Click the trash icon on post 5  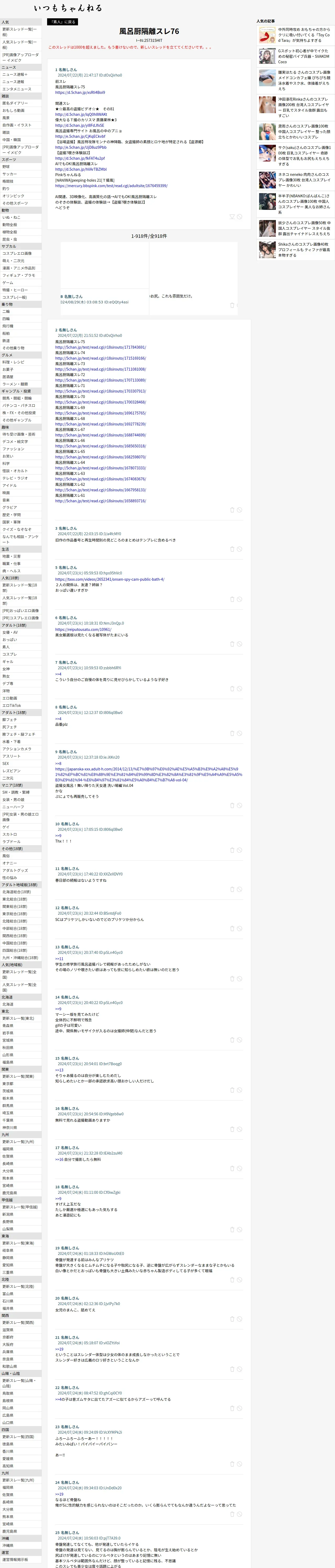[232, 599]
